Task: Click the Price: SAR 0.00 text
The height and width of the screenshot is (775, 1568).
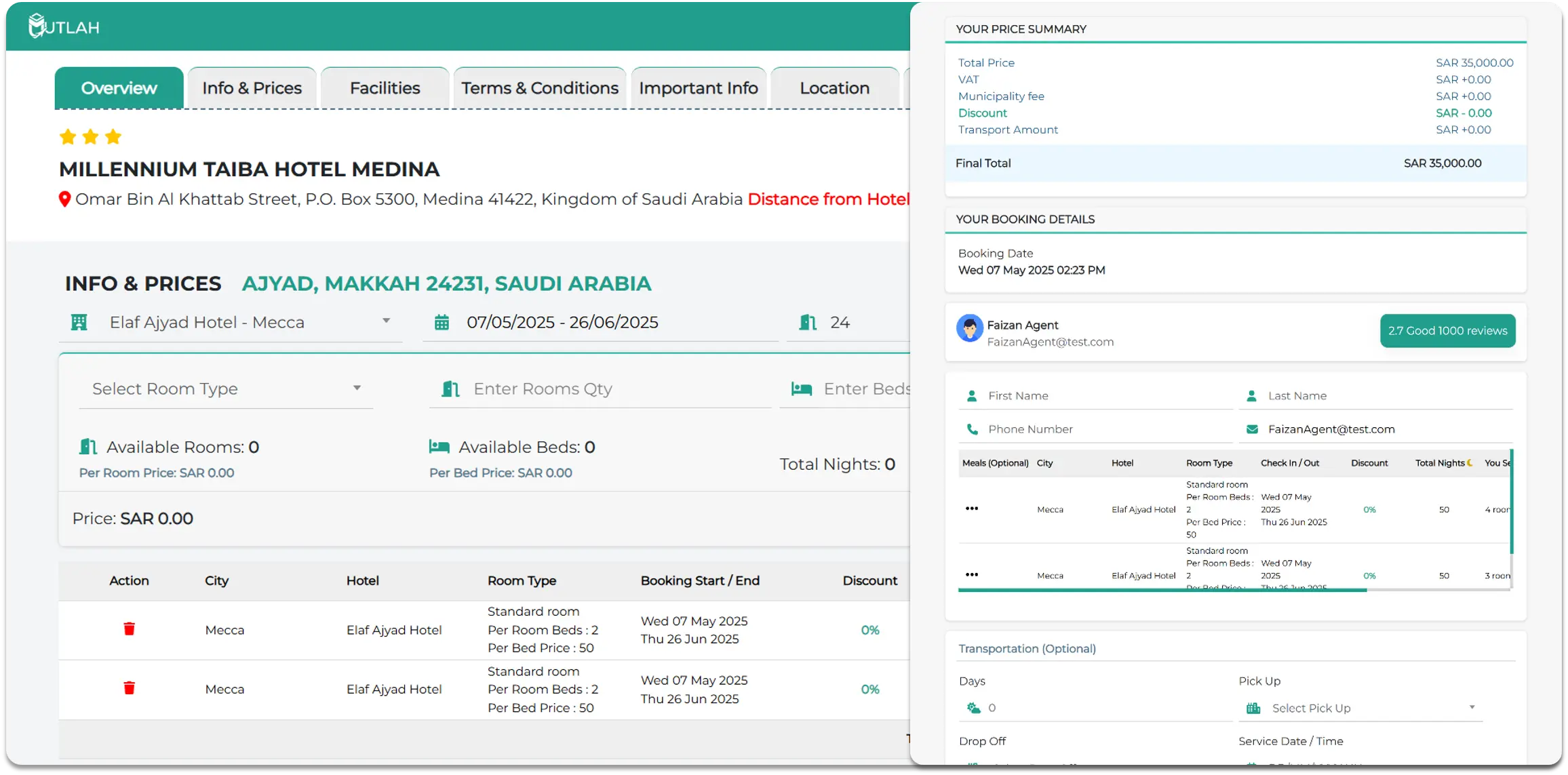Action: pos(133,519)
